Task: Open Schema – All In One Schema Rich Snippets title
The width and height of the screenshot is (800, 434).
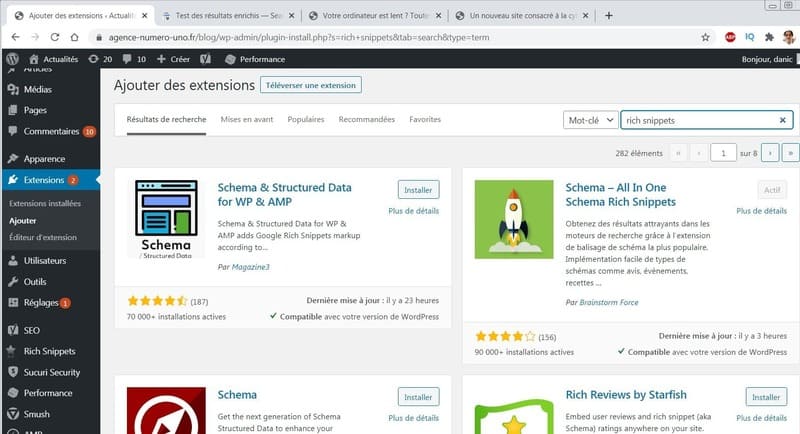Action: click(x=620, y=195)
